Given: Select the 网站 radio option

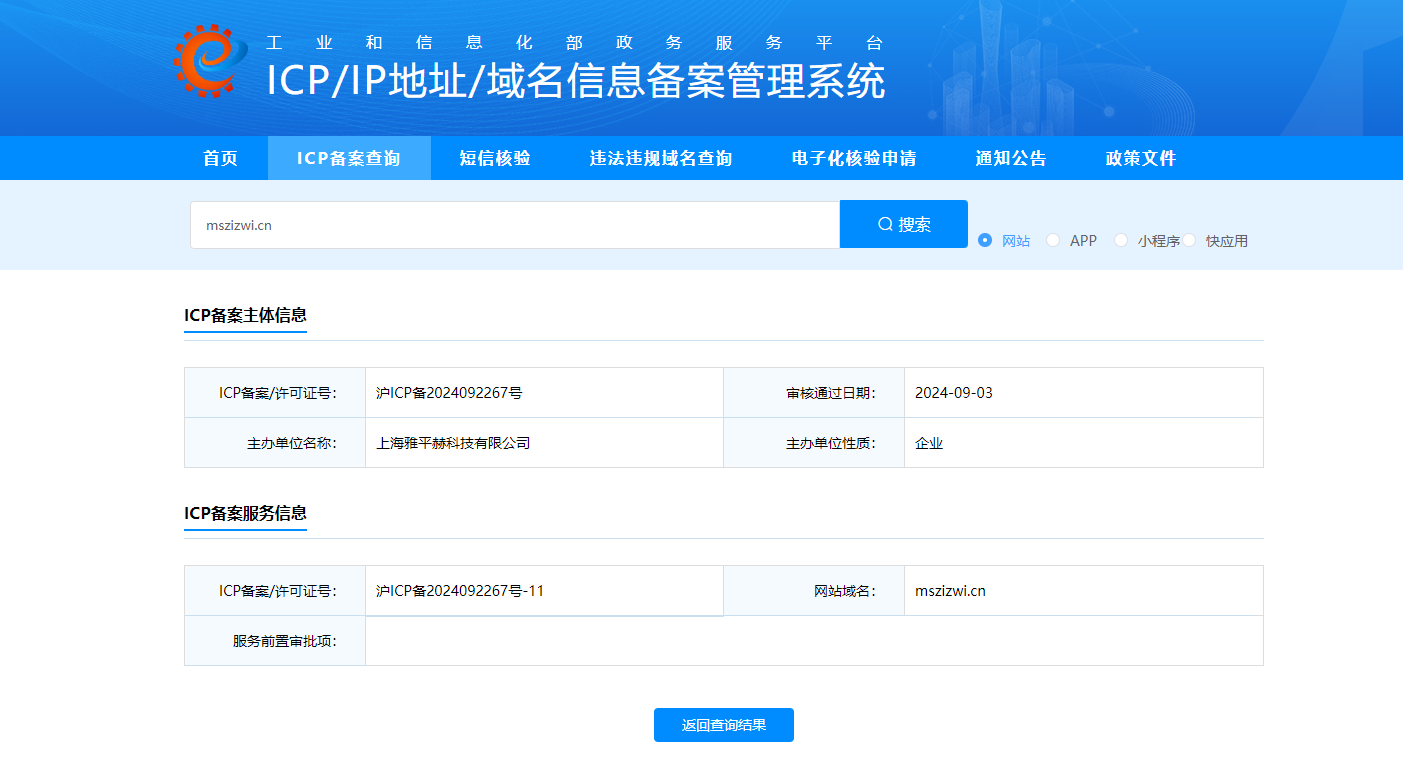Looking at the screenshot, I should (985, 240).
